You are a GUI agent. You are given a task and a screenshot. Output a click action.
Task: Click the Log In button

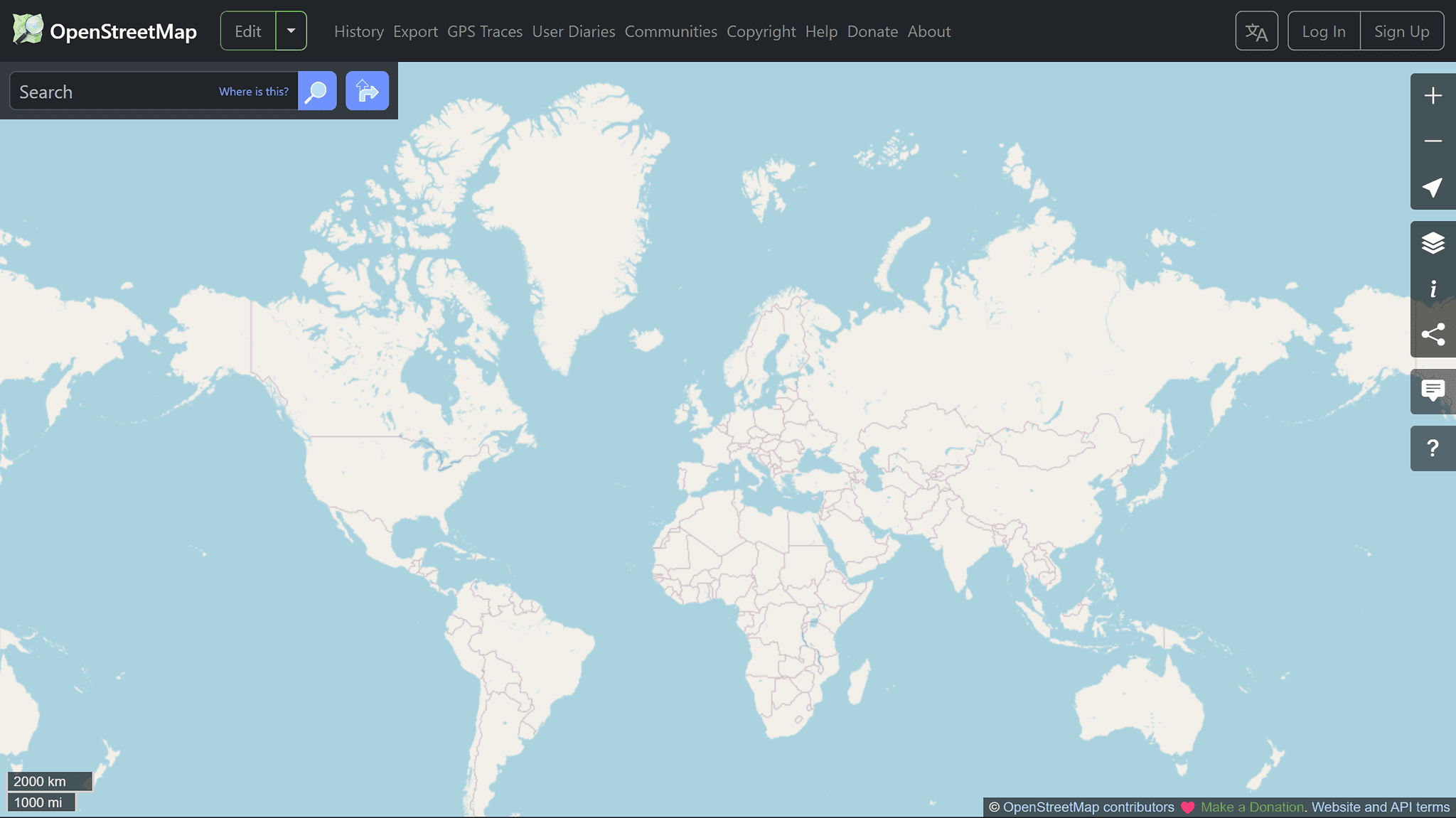(x=1324, y=31)
